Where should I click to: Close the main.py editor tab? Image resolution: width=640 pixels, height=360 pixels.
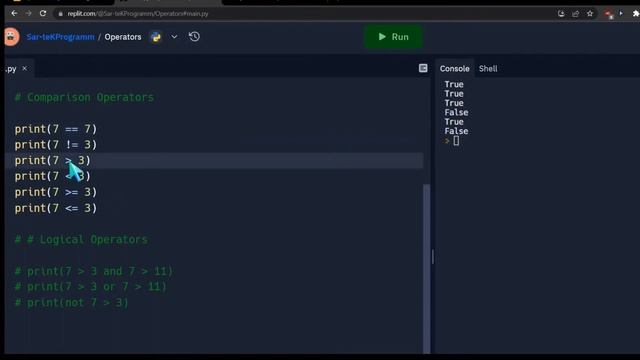(24, 68)
